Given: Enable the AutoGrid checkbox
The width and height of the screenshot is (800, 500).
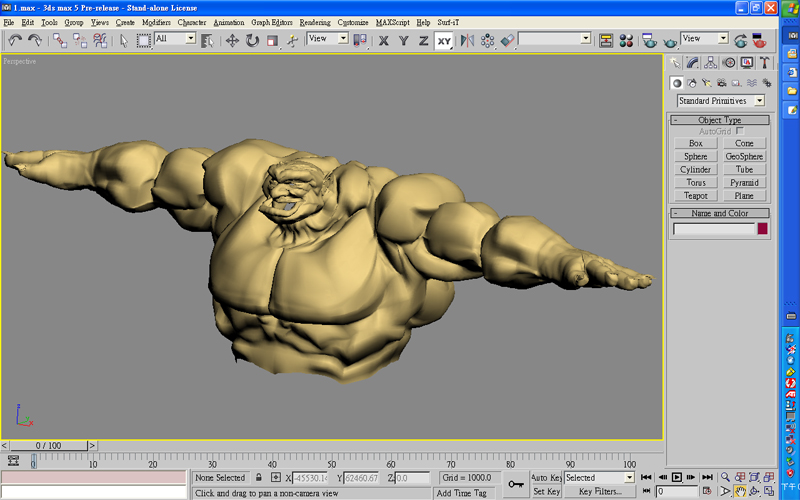Looking at the screenshot, I should 740,131.
